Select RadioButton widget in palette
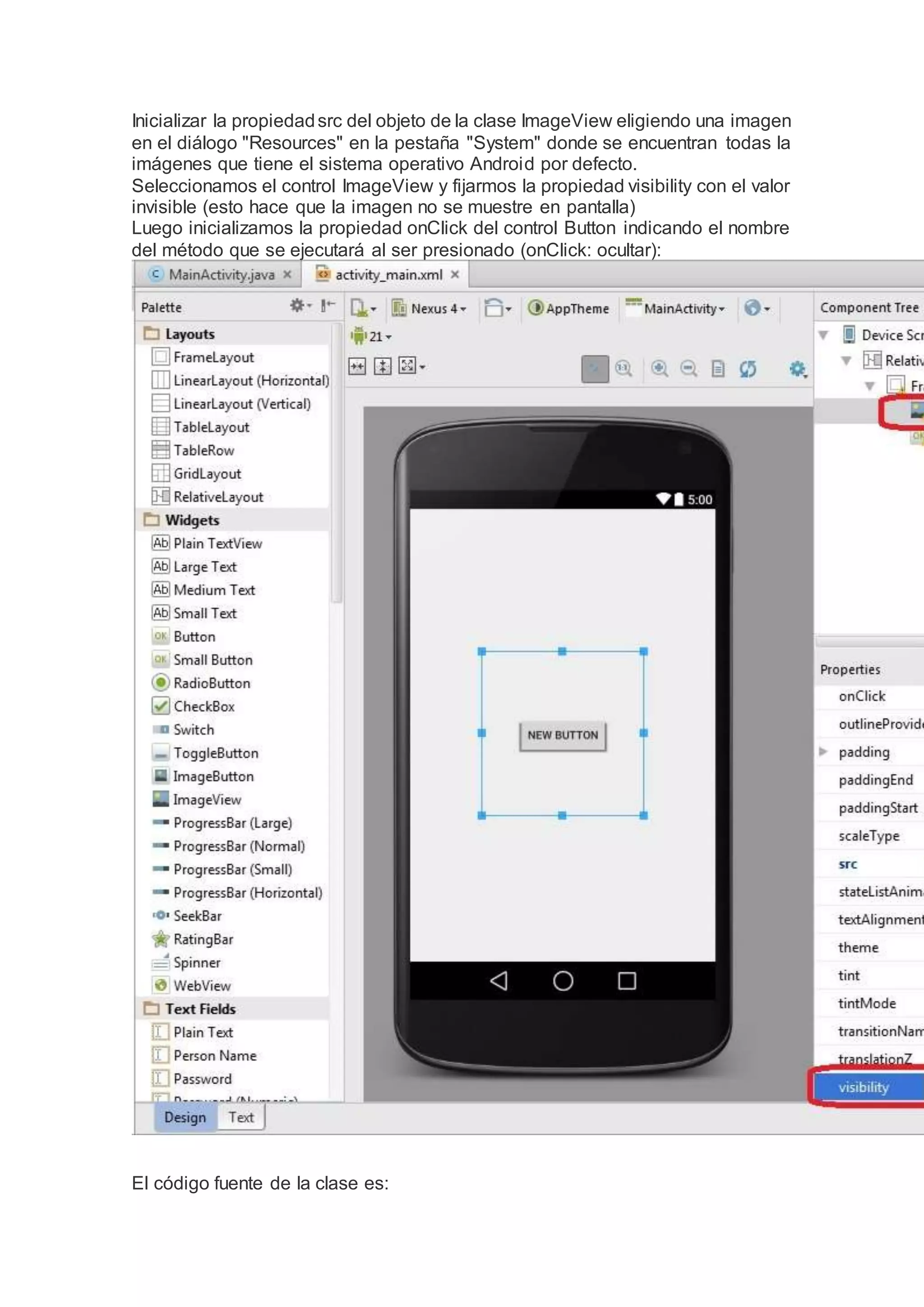This screenshot has height=1307, width=924. coord(201,683)
